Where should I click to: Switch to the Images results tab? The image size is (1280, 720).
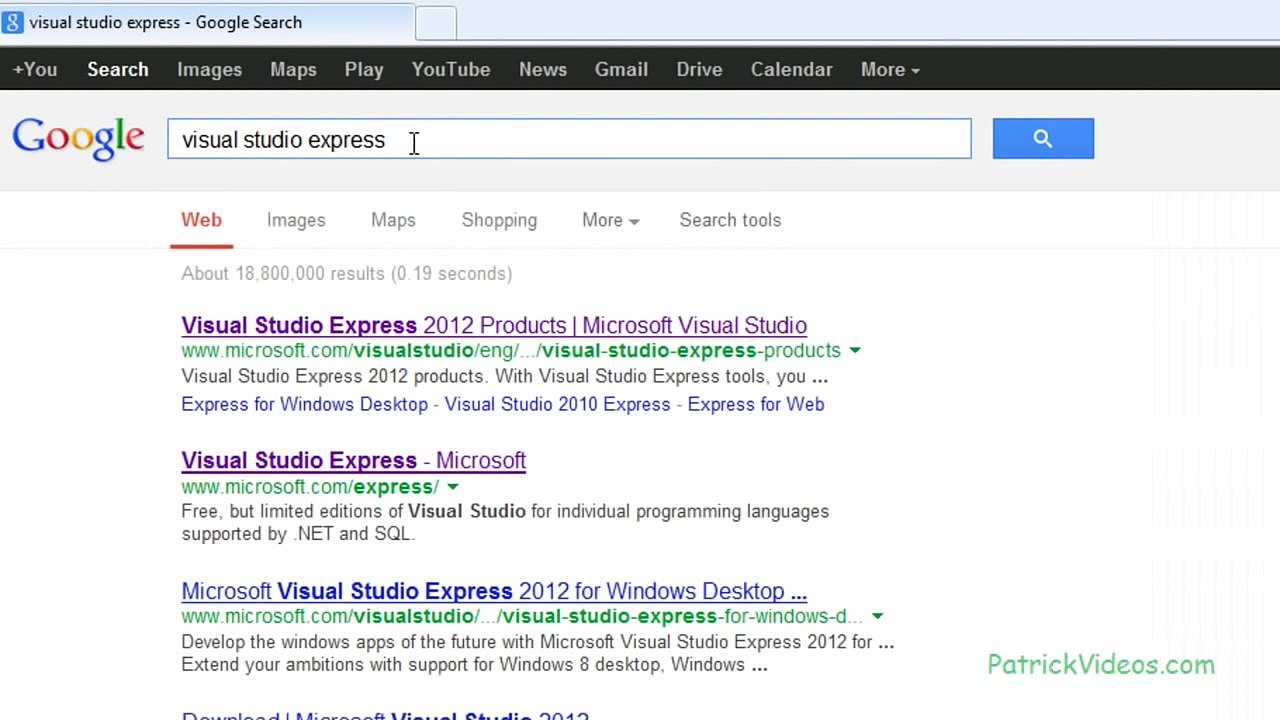coord(296,220)
